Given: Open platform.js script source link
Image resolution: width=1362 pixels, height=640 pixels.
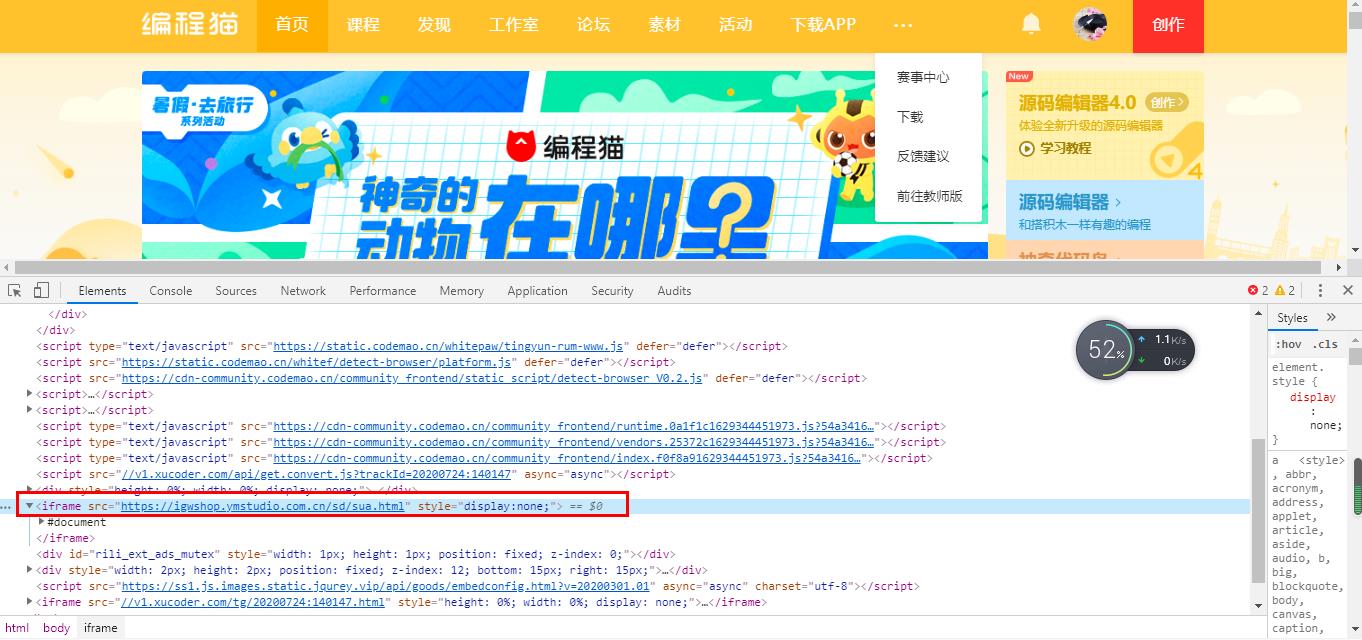Looking at the screenshot, I should tap(317, 362).
